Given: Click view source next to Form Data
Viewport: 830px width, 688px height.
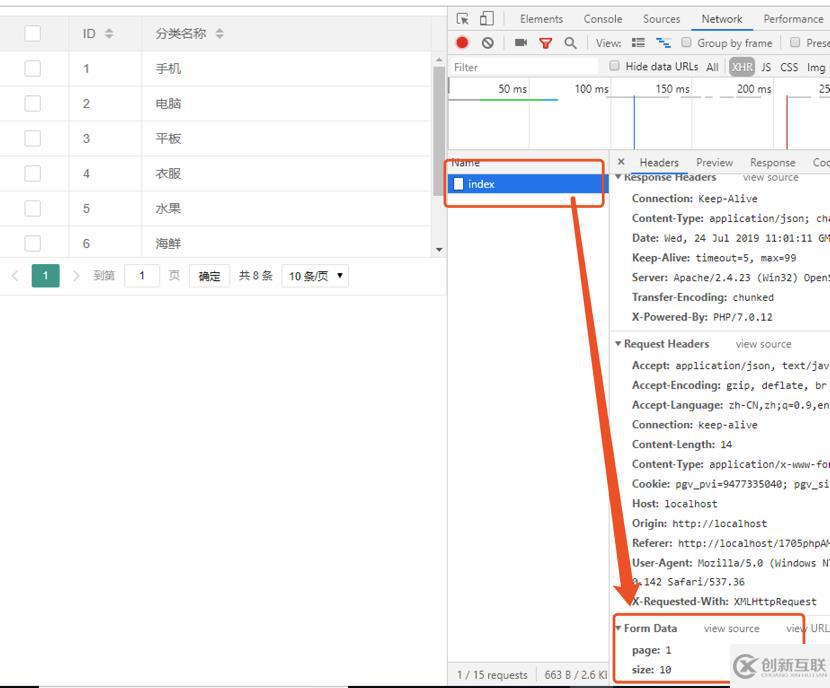Looking at the screenshot, I should [731, 629].
